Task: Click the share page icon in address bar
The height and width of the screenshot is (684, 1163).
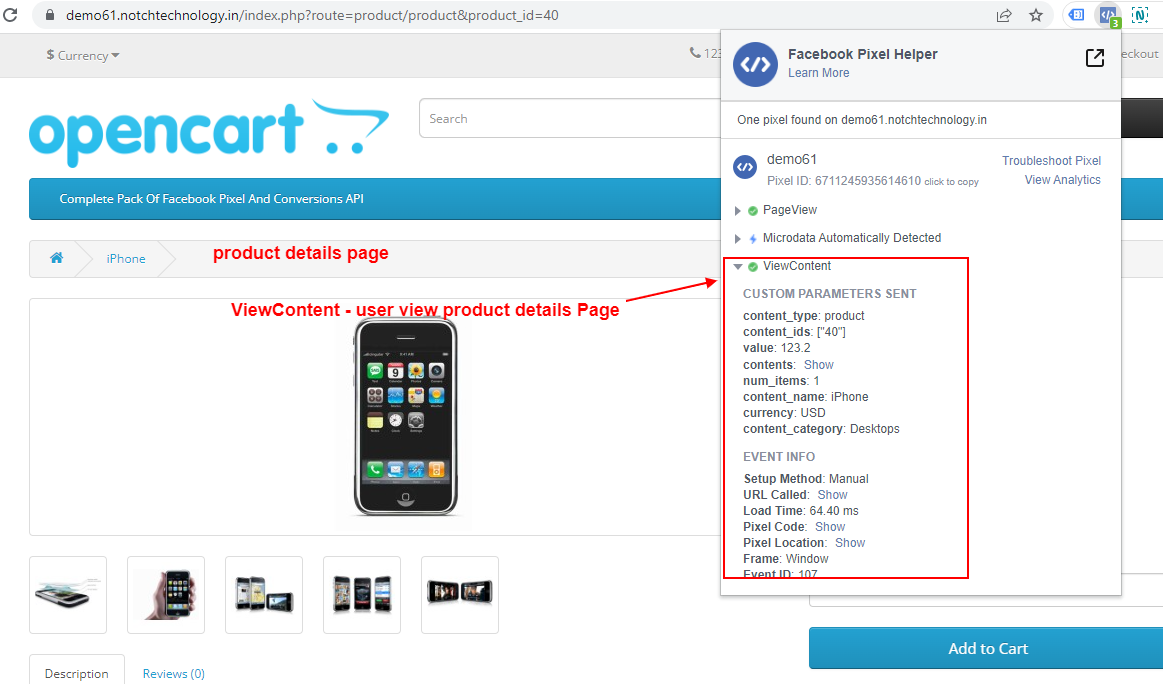Action: 1004,15
